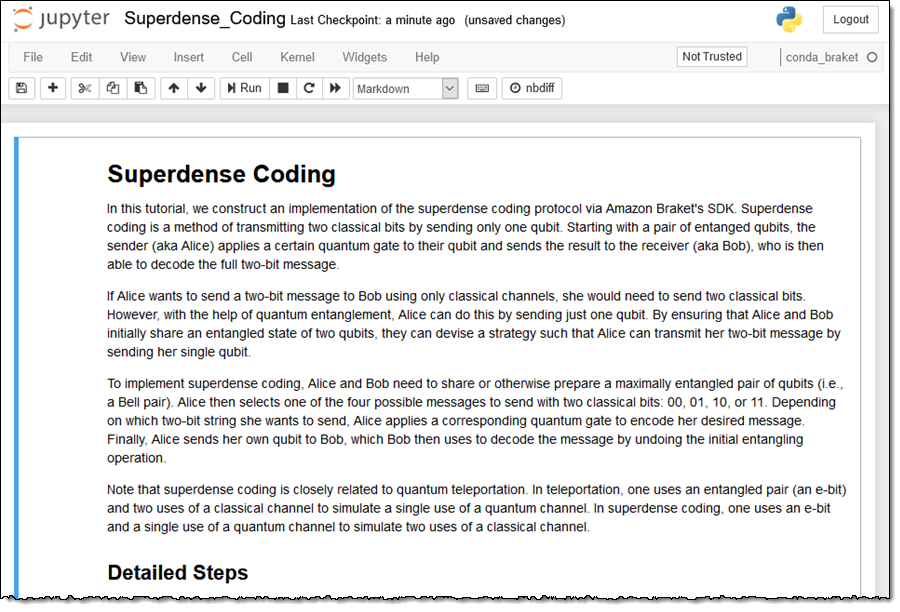
Task: Click the save and checkpoint icon
Action: pyautogui.click(x=22, y=88)
